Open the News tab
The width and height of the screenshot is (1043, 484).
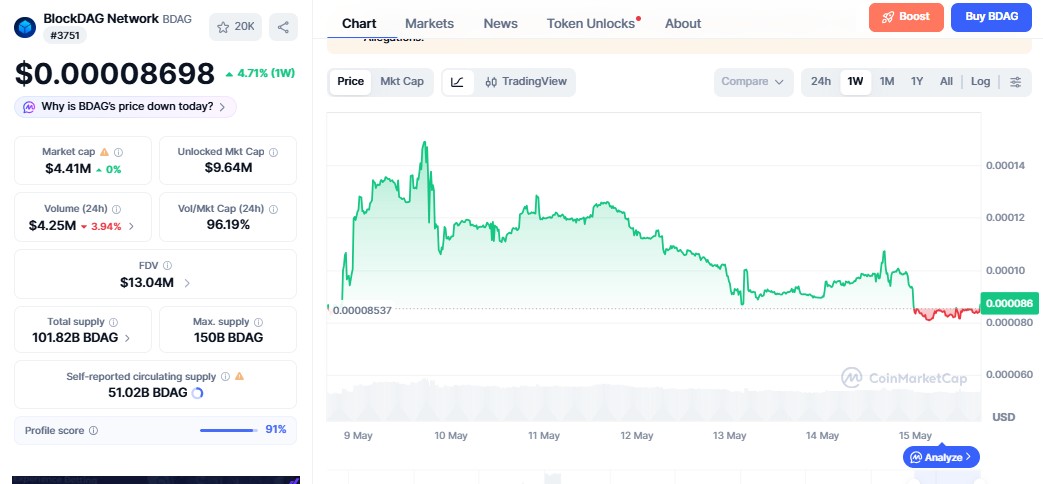click(x=500, y=24)
